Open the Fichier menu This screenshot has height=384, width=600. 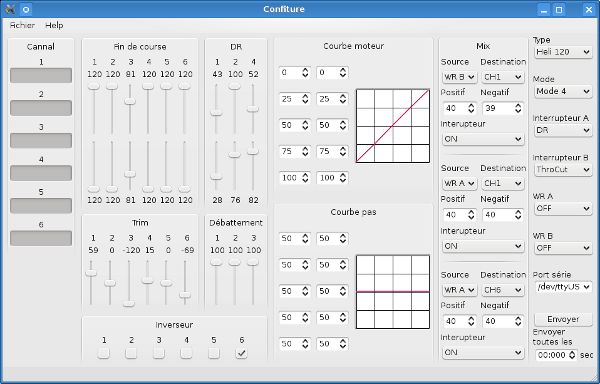tap(22, 25)
